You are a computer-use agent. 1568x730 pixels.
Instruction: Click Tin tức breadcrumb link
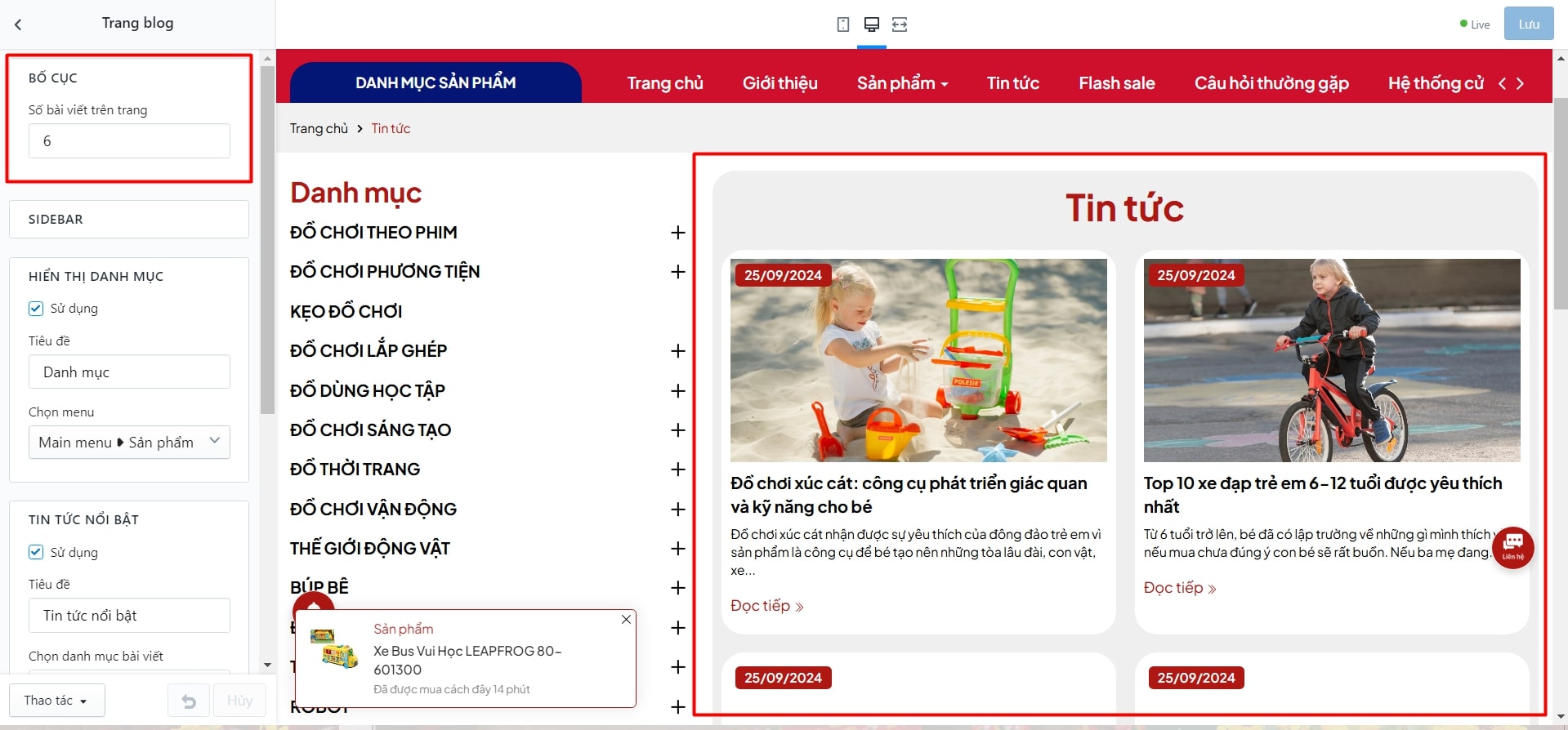391,128
